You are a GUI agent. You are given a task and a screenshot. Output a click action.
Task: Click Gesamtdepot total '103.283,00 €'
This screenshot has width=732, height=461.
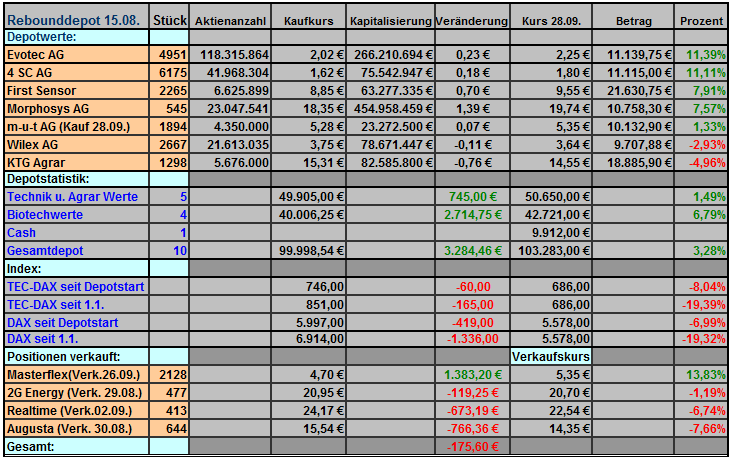[x=554, y=251]
